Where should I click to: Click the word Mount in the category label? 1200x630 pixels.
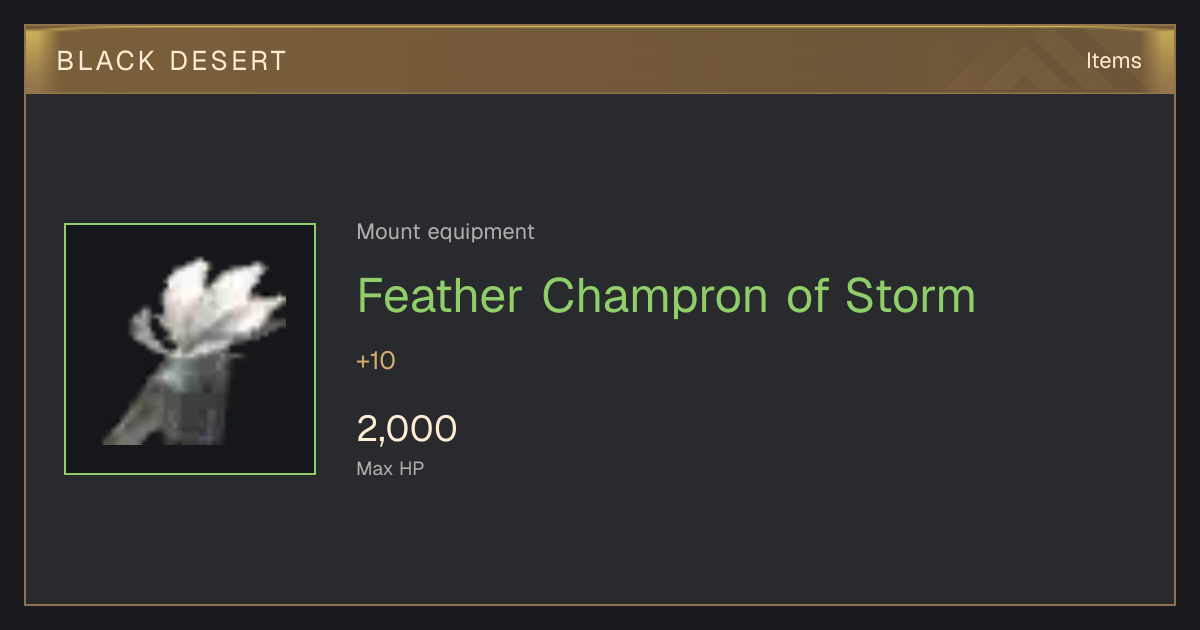[x=389, y=232]
